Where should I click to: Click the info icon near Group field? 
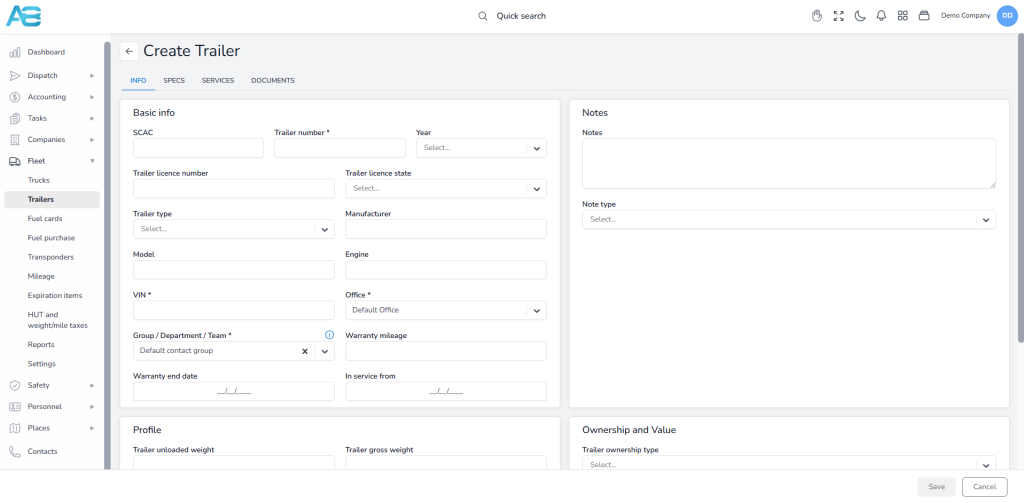tap(329, 335)
